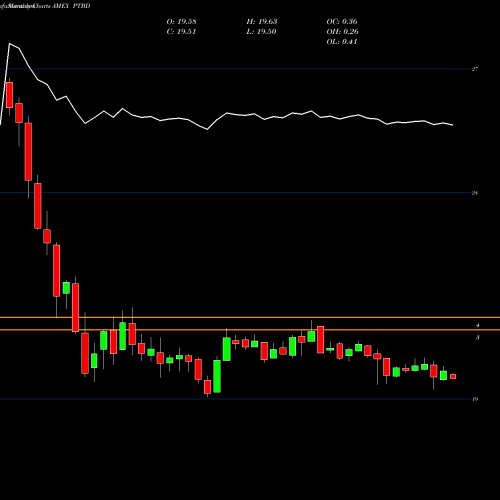Click the high price 'H: 19.63'

pos(262,22)
